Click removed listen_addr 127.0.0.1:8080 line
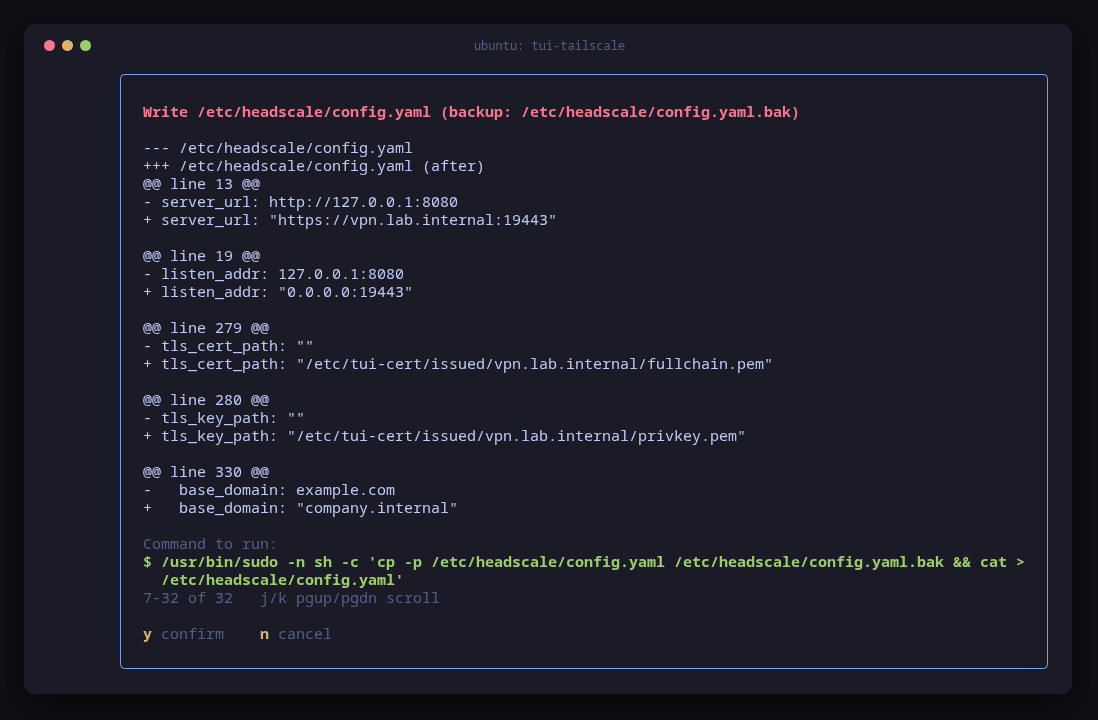Screen dimensions: 1098x720 pos(273,274)
